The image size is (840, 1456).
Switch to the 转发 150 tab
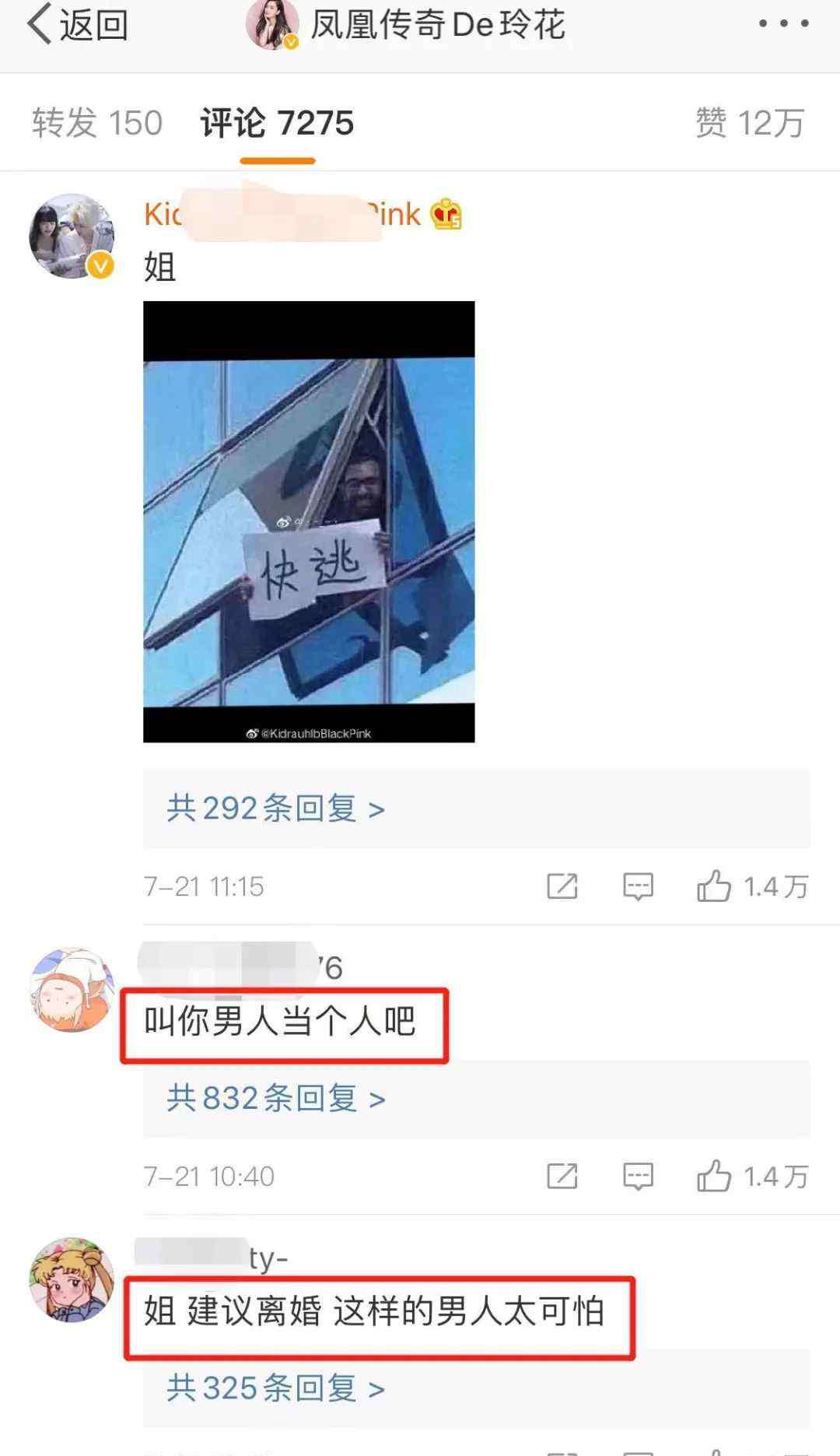97,123
